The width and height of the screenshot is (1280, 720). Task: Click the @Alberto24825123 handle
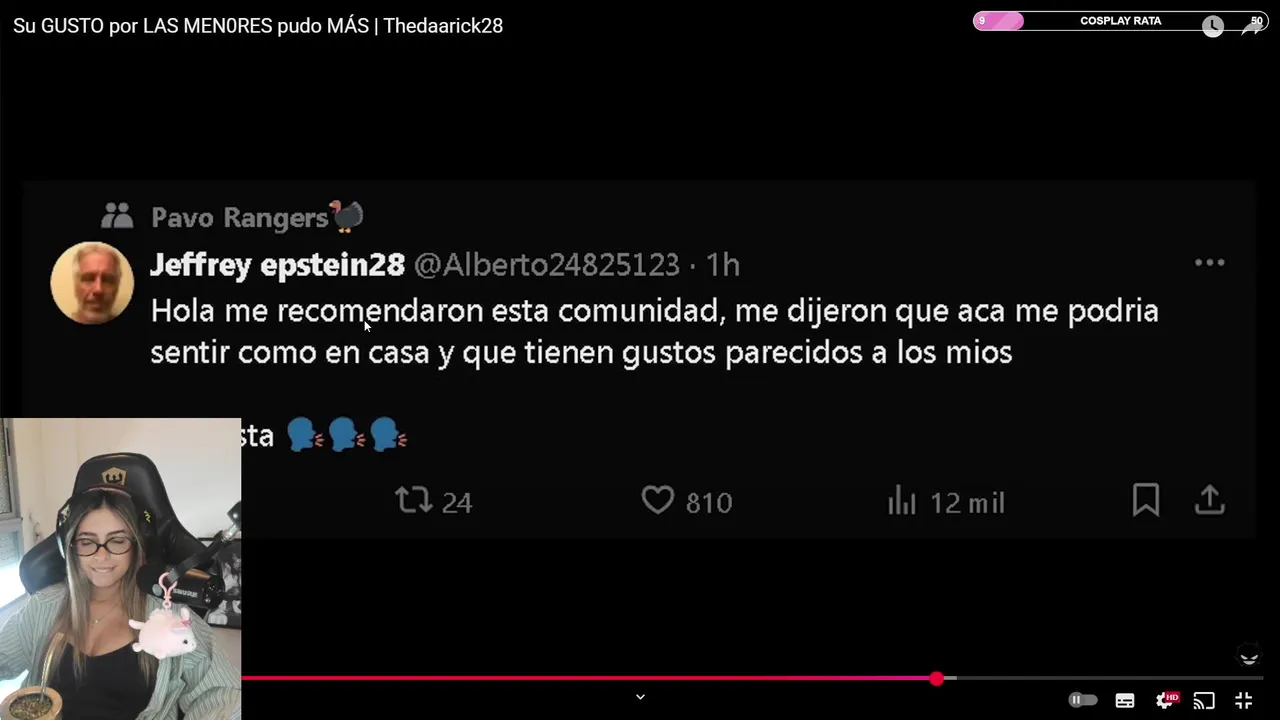(x=546, y=265)
